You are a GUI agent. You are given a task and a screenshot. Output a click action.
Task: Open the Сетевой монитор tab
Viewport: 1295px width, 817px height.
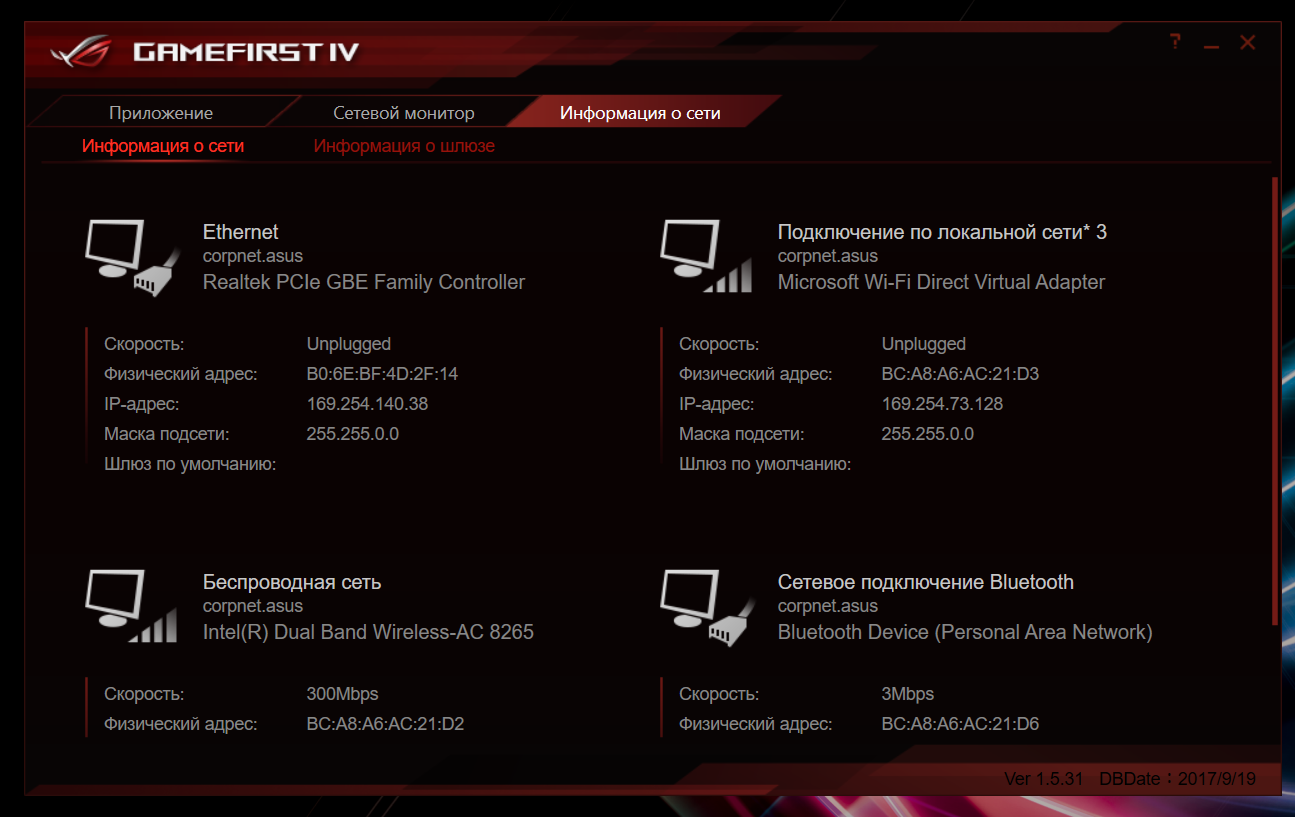click(x=404, y=113)
